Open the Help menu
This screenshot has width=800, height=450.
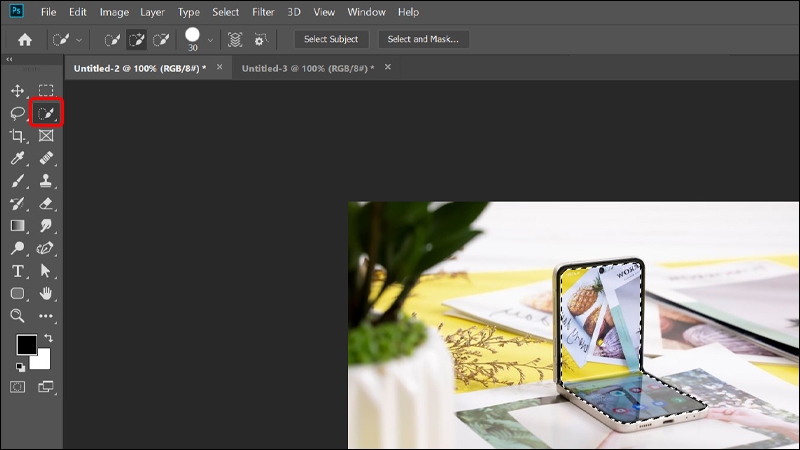408,12
